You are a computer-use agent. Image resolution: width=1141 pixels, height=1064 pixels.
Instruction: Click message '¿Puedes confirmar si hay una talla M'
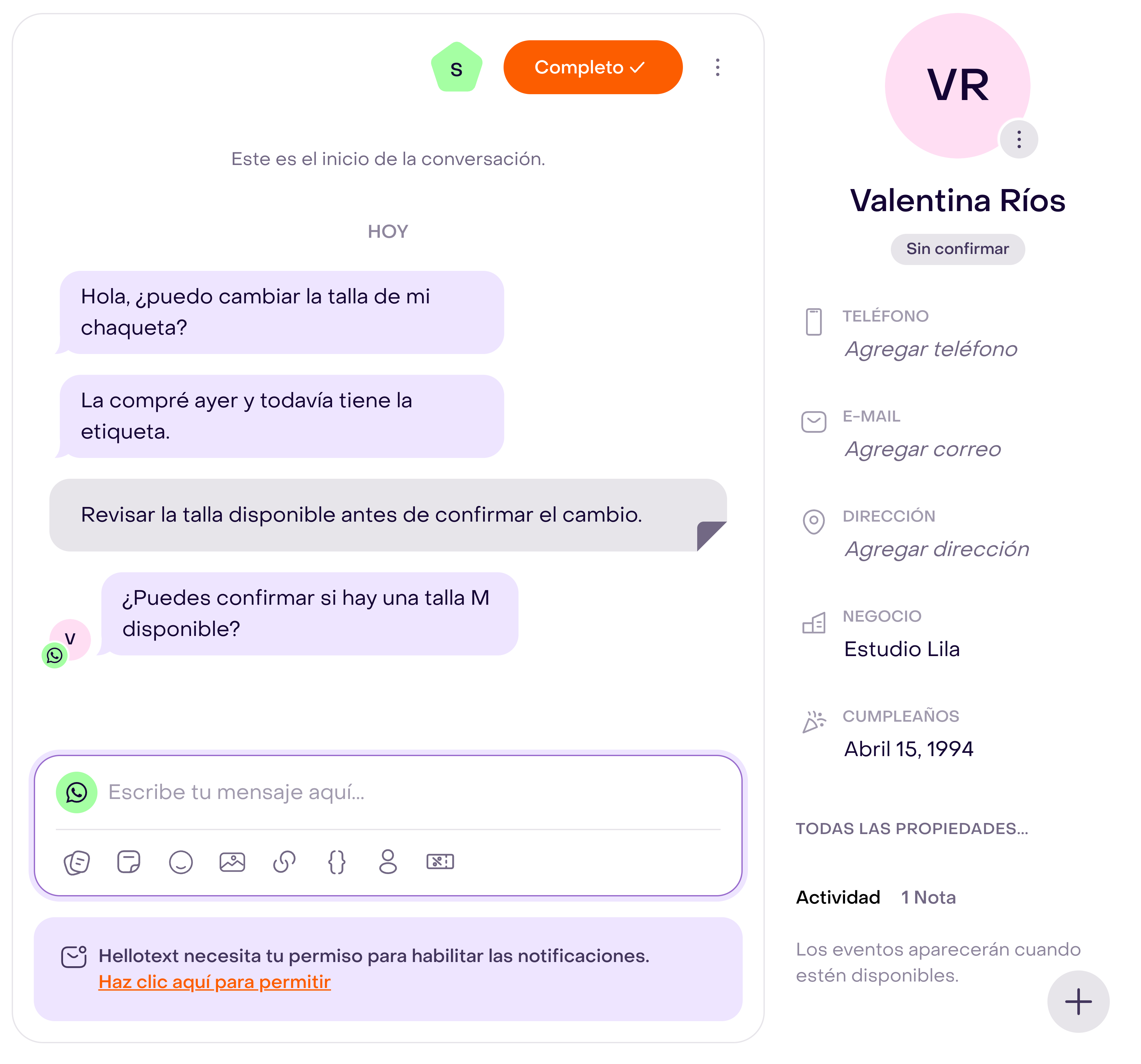(x=310, y=614)
